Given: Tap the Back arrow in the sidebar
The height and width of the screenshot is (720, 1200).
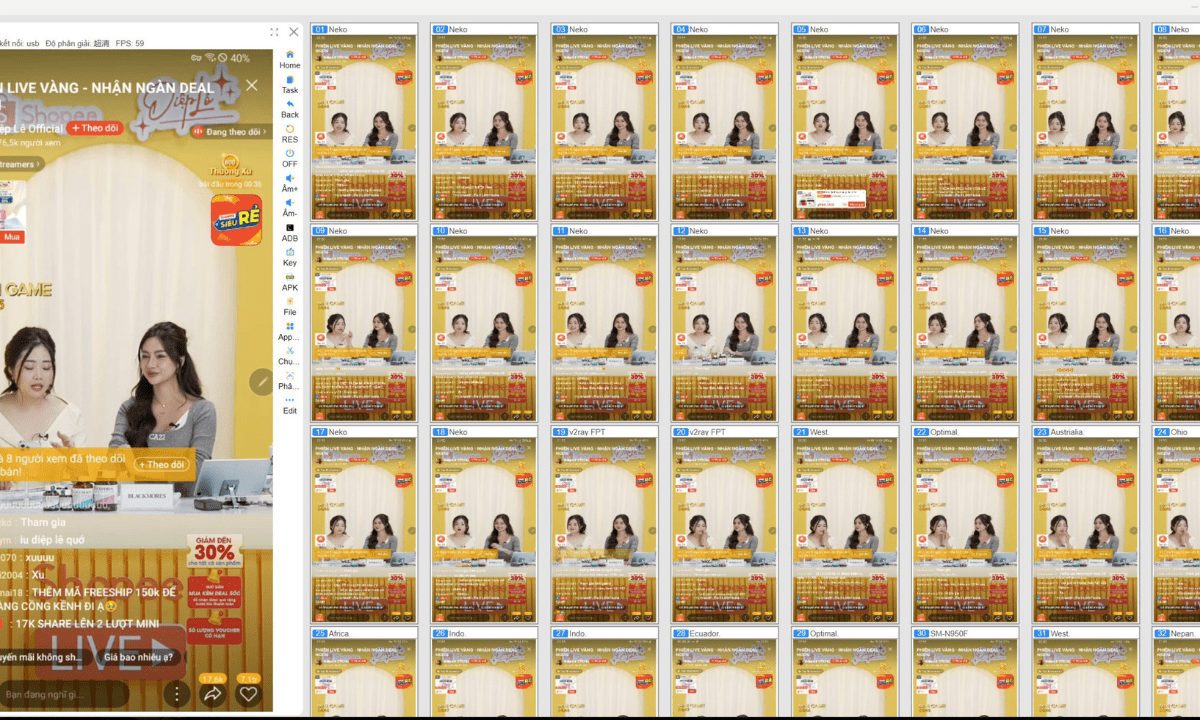Looking at the screenshot, I should [290, 108].
